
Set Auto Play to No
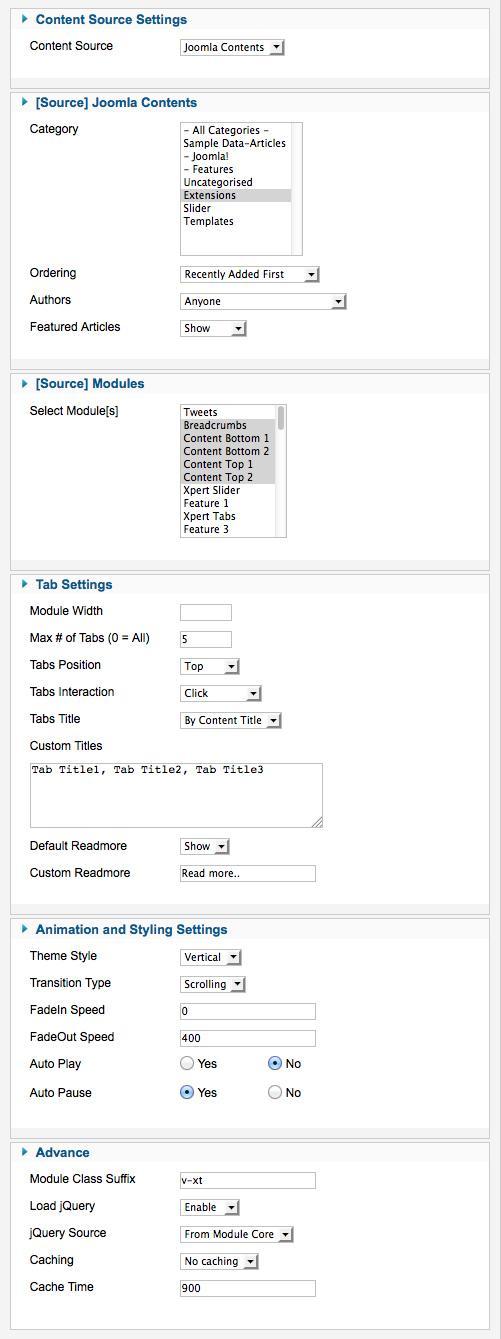275,1063
